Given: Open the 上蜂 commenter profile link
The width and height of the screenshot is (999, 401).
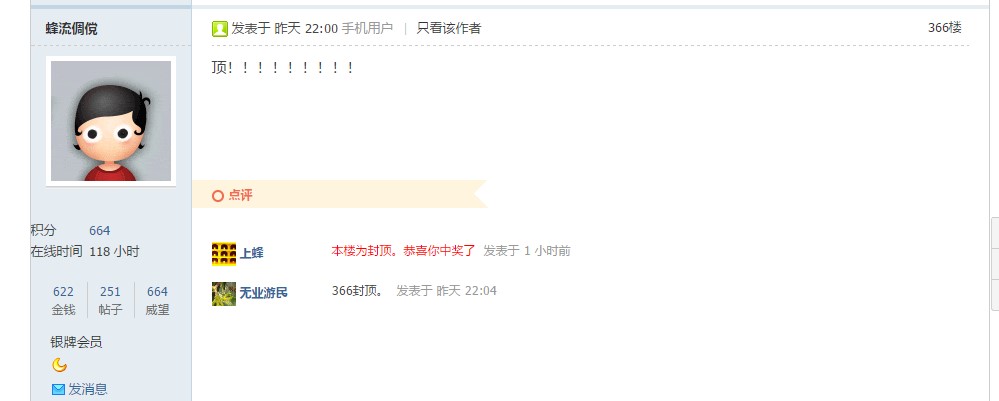Looking at the screenshot, I should click(x=251, y=254).
